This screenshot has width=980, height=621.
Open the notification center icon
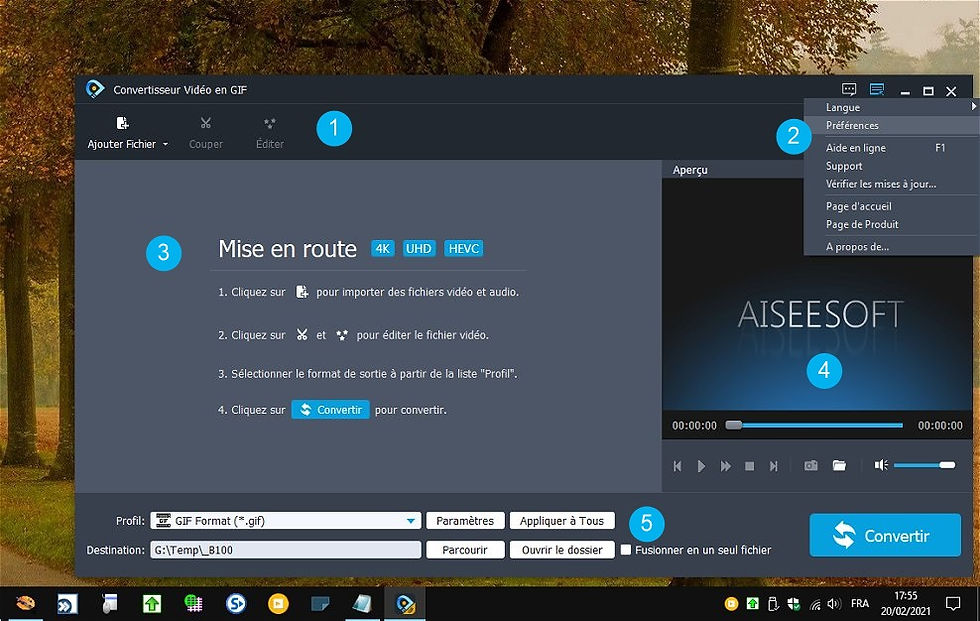[x=953, y=604]
